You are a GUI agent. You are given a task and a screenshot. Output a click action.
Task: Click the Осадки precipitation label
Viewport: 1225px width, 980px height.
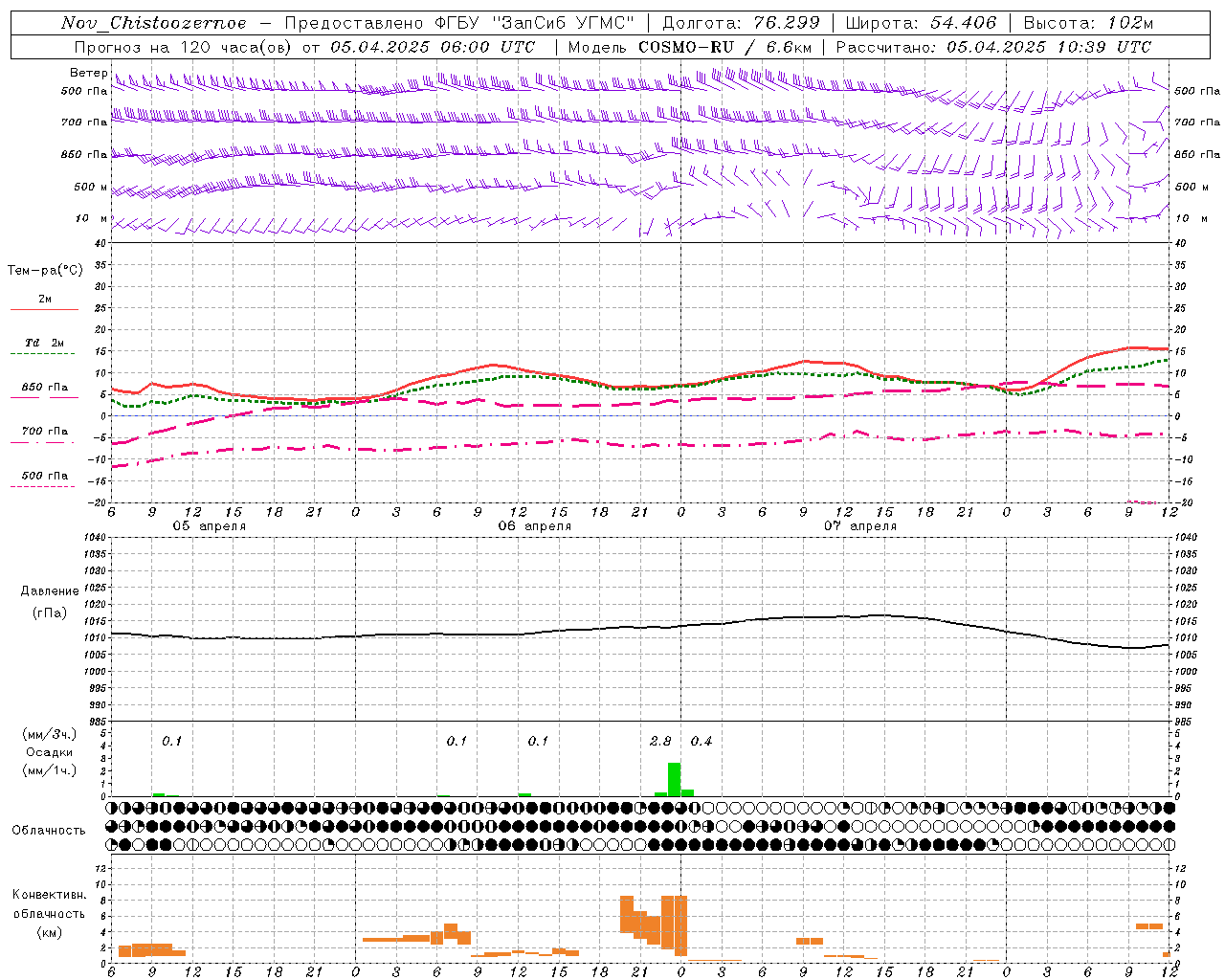pyautogui.click(x=50, y=752)
